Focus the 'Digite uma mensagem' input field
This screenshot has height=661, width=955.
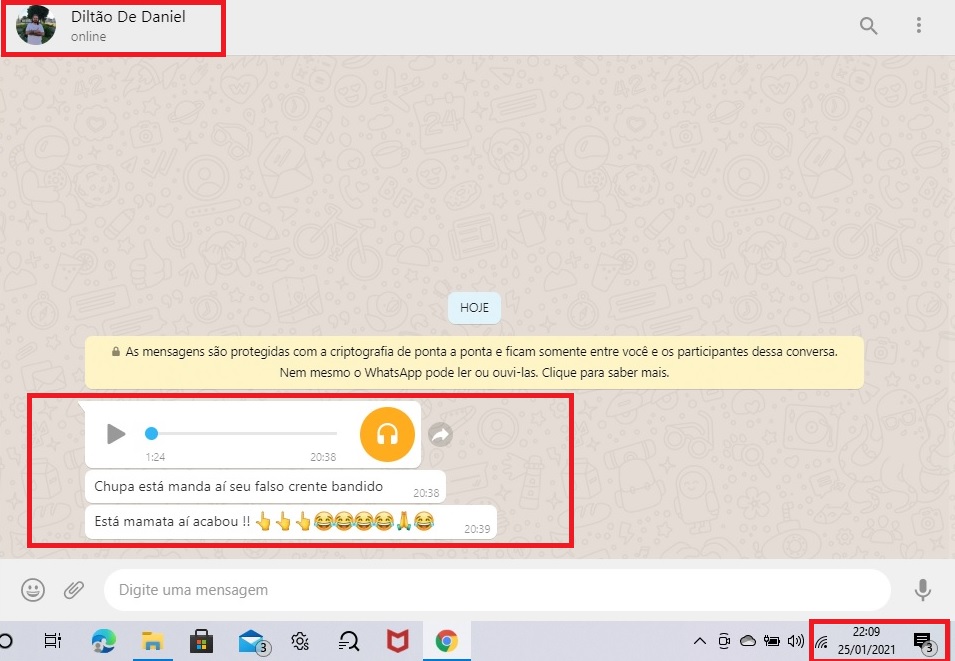pos(498,590)
